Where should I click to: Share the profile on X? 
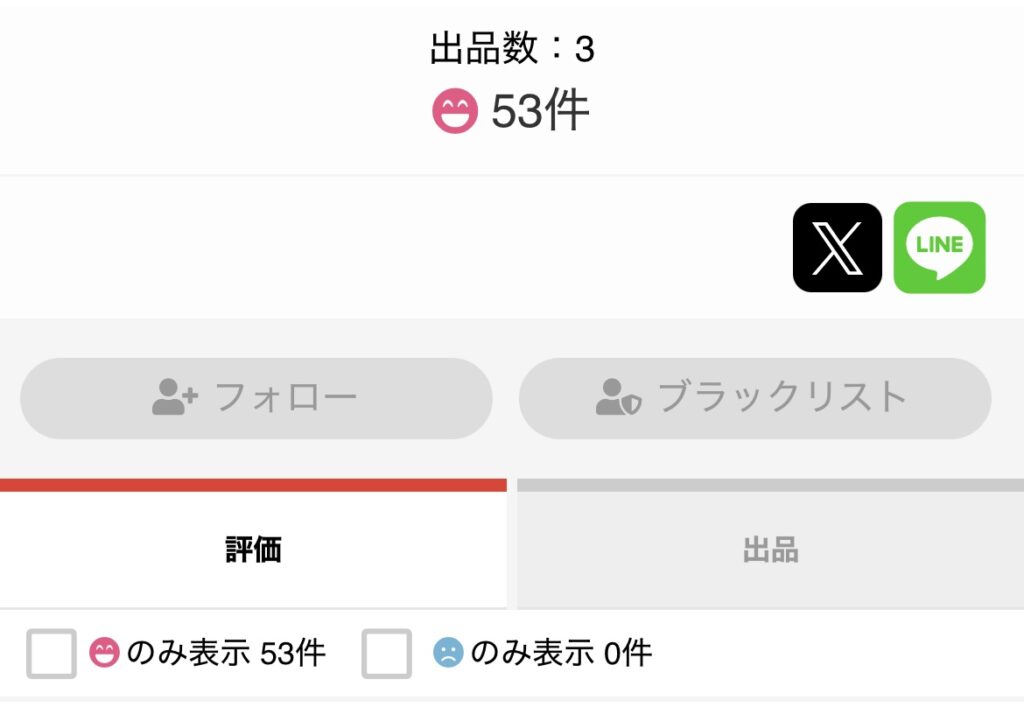[837, 248]
